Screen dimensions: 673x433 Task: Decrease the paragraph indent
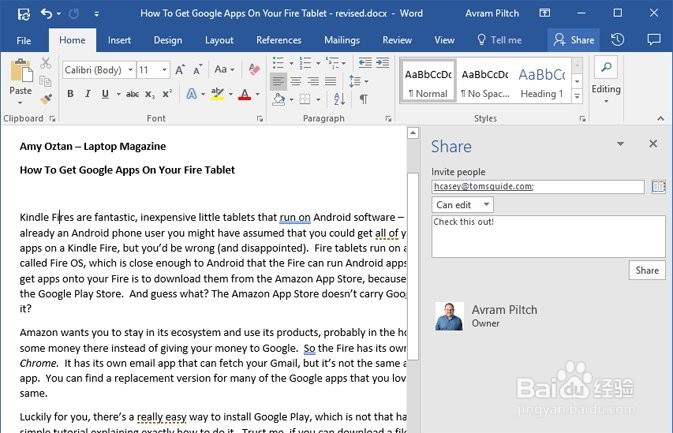[x=365, y=63]
